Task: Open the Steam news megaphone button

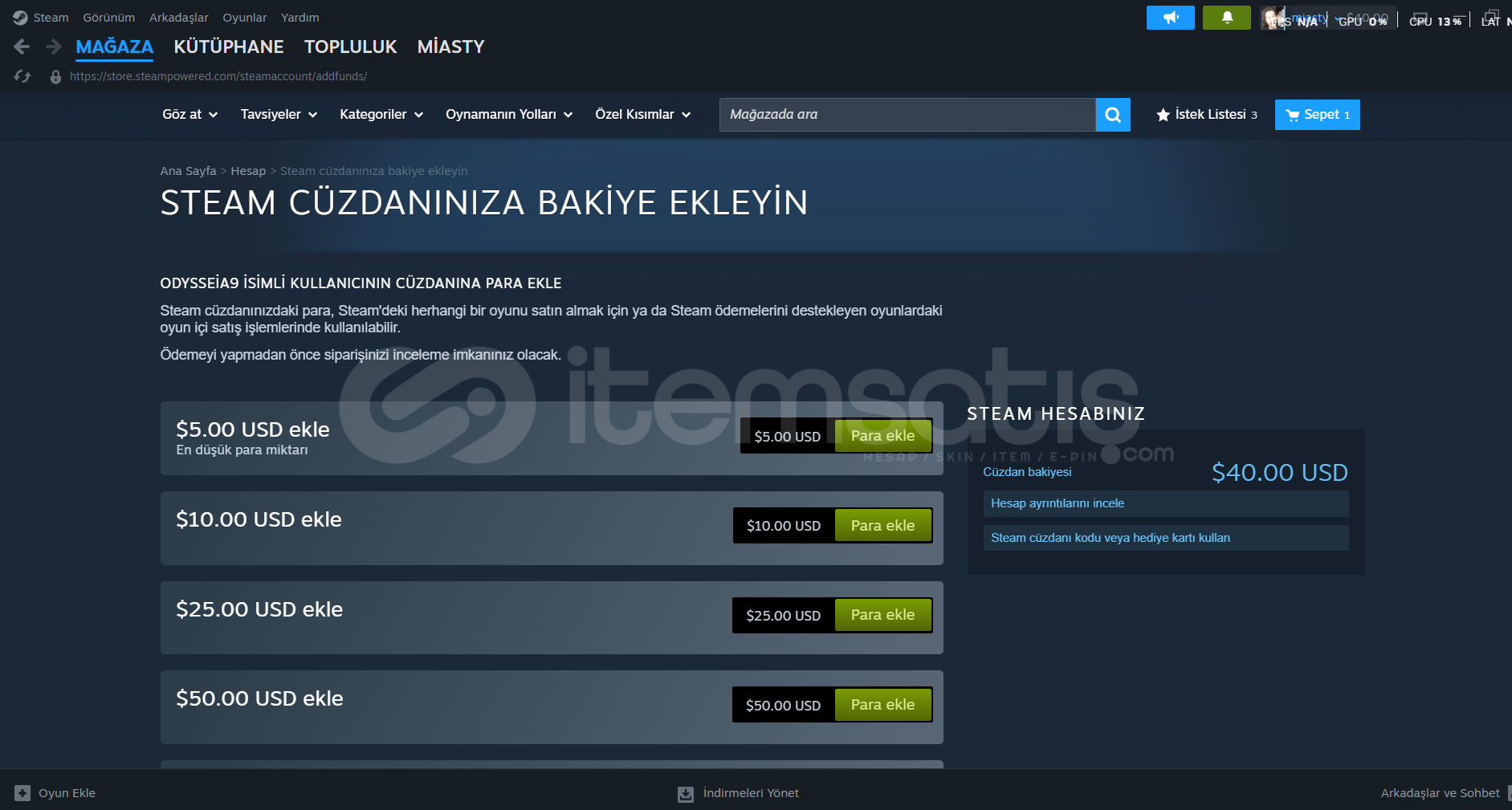Action: pos(1171,18)
